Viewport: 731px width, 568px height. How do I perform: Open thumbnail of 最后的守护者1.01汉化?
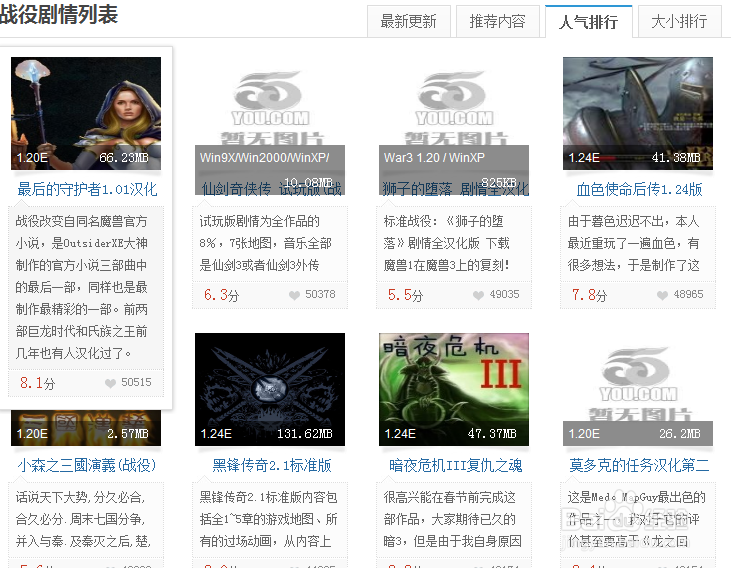[x=86, y=113]
